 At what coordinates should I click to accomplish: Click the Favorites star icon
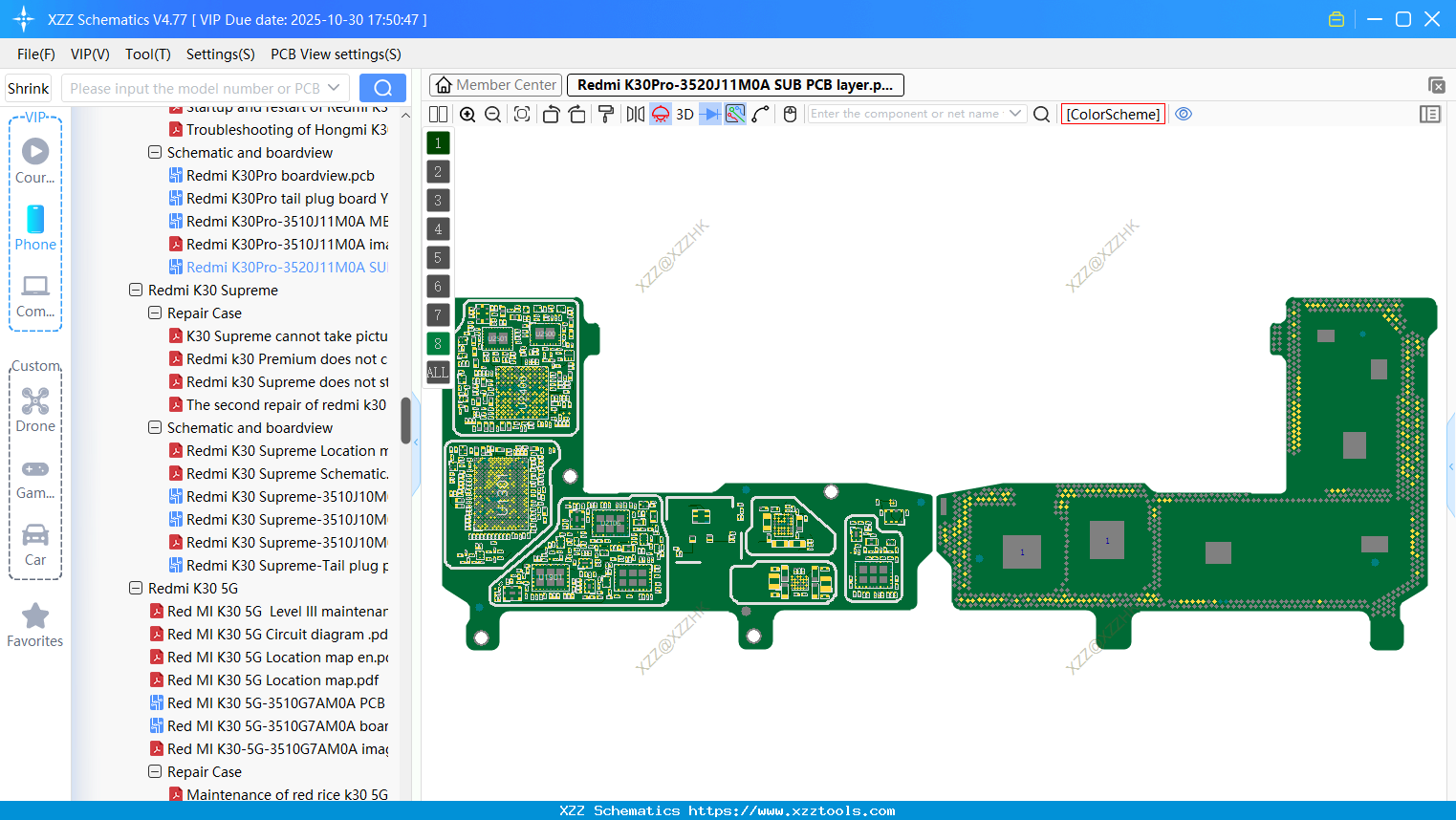[35, 616]
